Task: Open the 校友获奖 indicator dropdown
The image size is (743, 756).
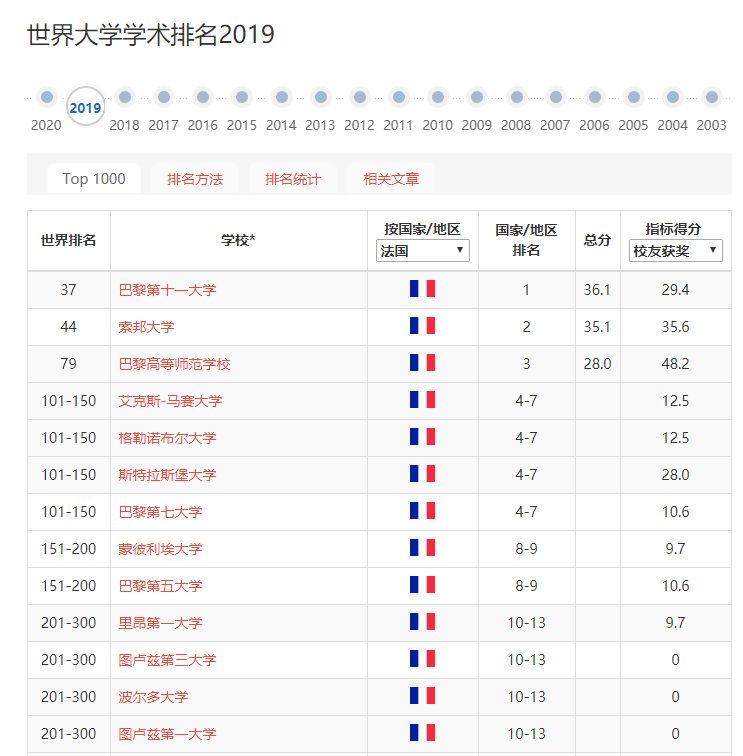Action: (x=675, y=251)
